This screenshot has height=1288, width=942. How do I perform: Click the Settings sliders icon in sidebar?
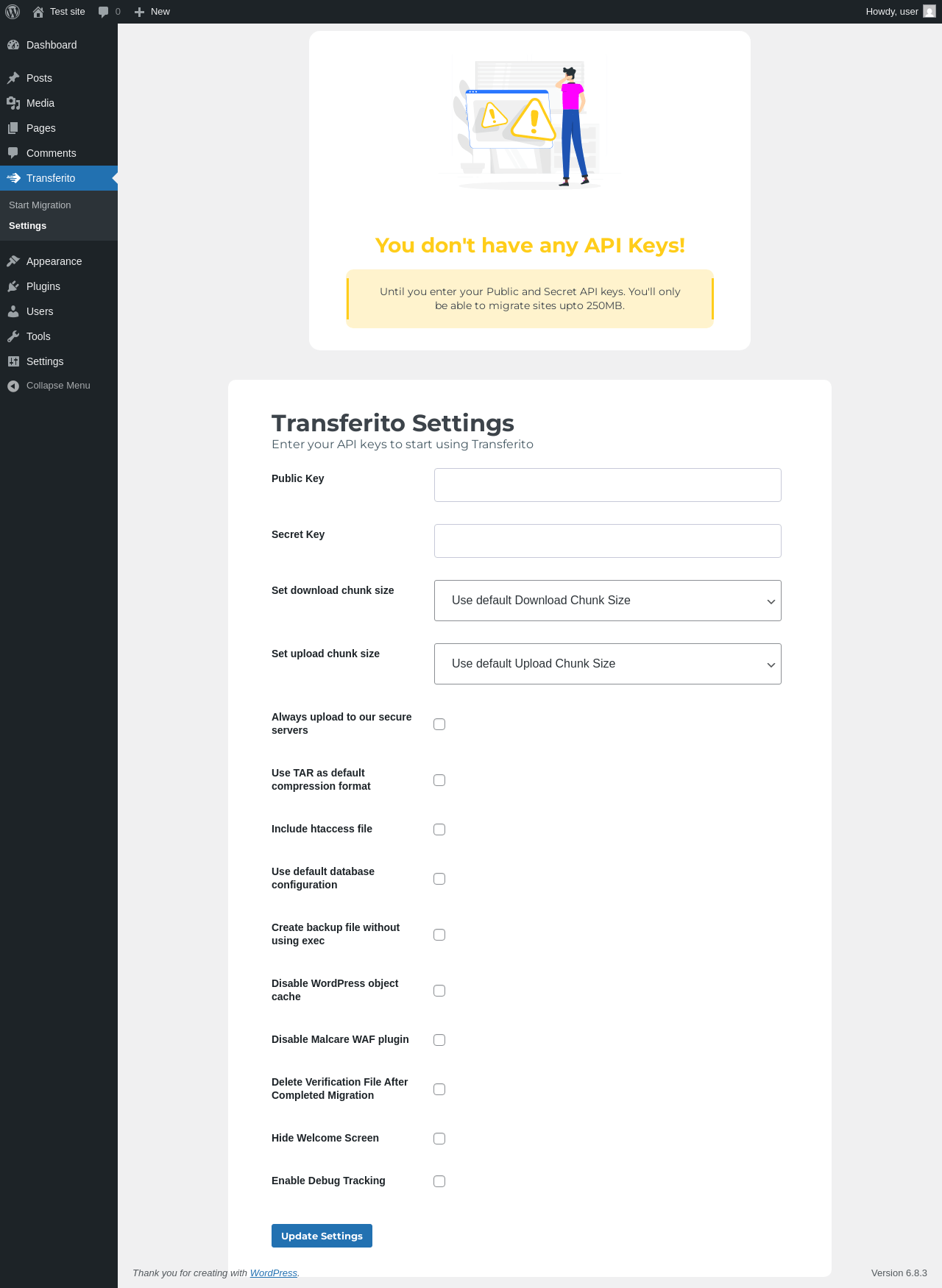tap(13, 361)
